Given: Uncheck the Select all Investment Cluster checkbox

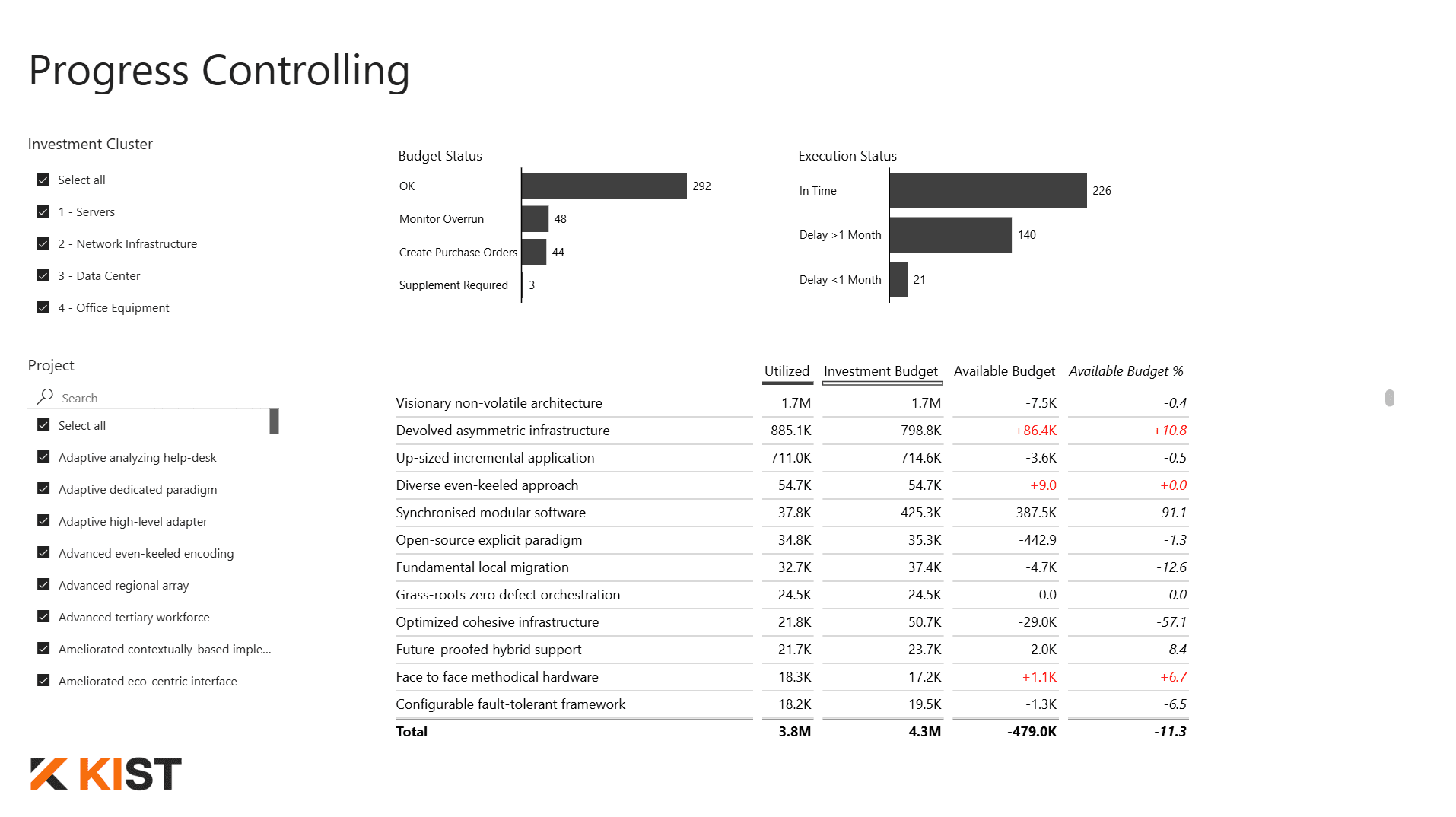Looking at the screenshot, I should (x=43, y=180).
